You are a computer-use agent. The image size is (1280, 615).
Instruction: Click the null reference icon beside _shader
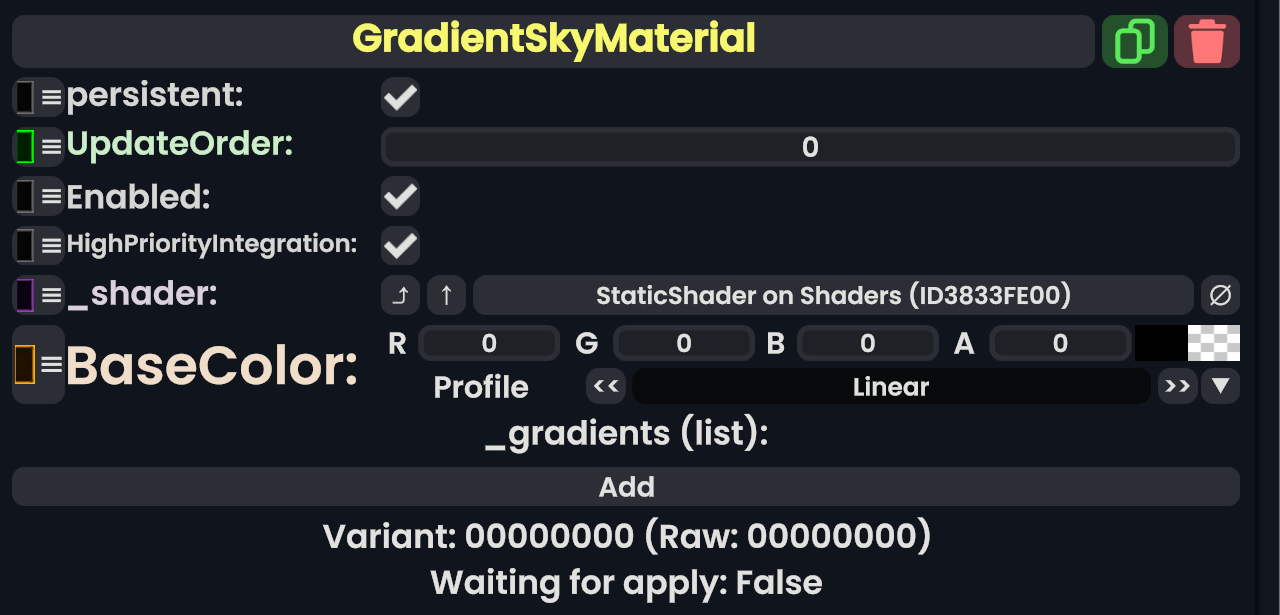[x=1220, y=295]
